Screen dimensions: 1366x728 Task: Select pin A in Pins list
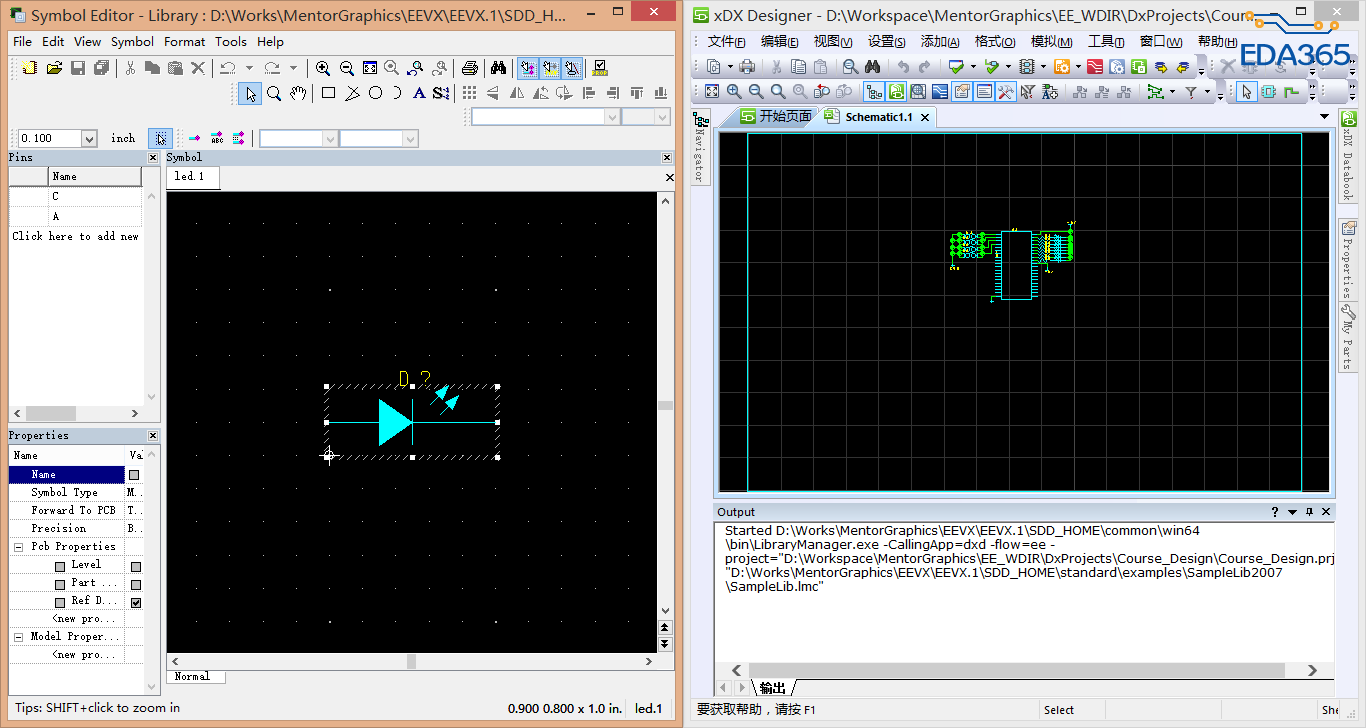[56, 216]
